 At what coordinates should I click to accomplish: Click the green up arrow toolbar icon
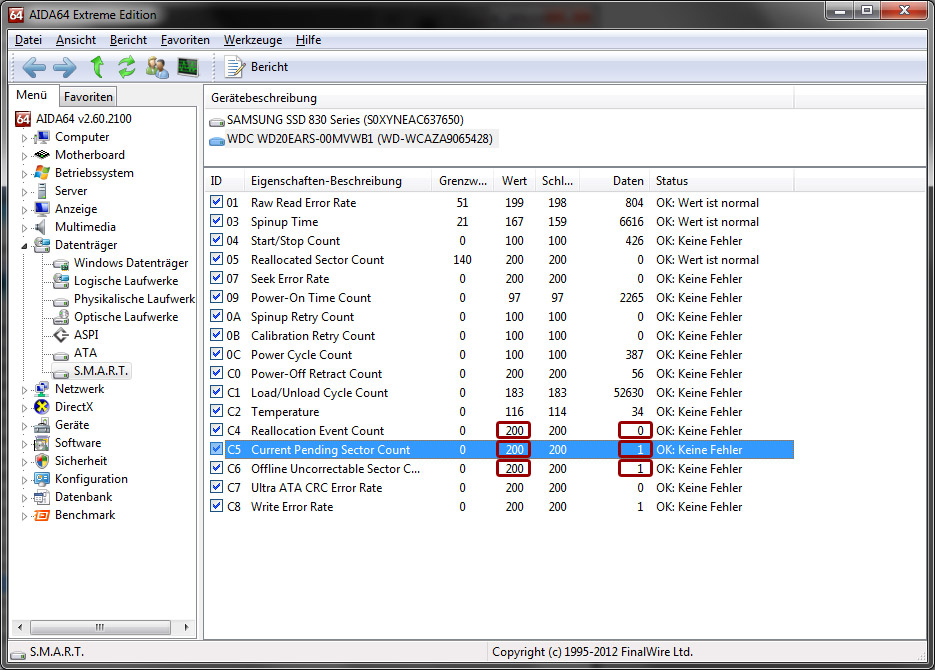coord(97,67)
